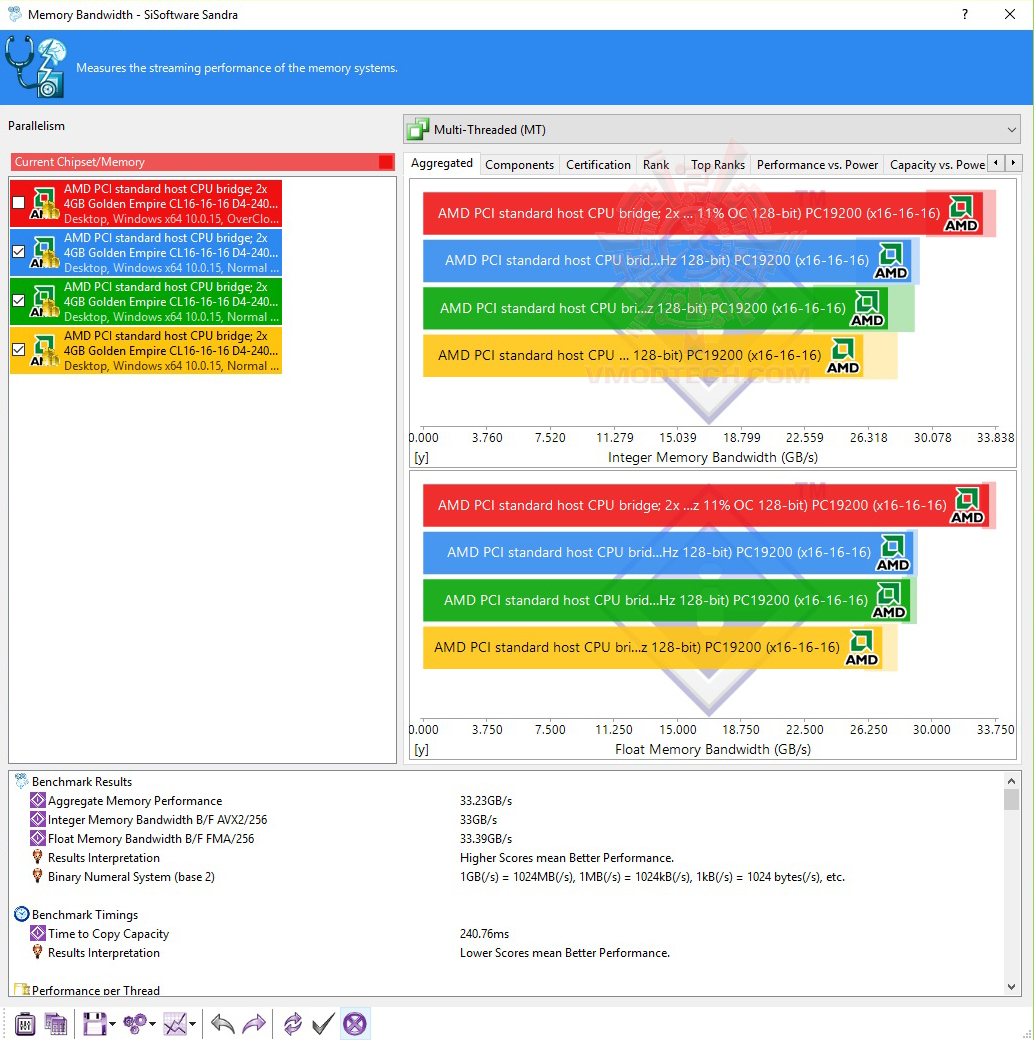Click the floppy disk save icon

(x=94, y=1024)
